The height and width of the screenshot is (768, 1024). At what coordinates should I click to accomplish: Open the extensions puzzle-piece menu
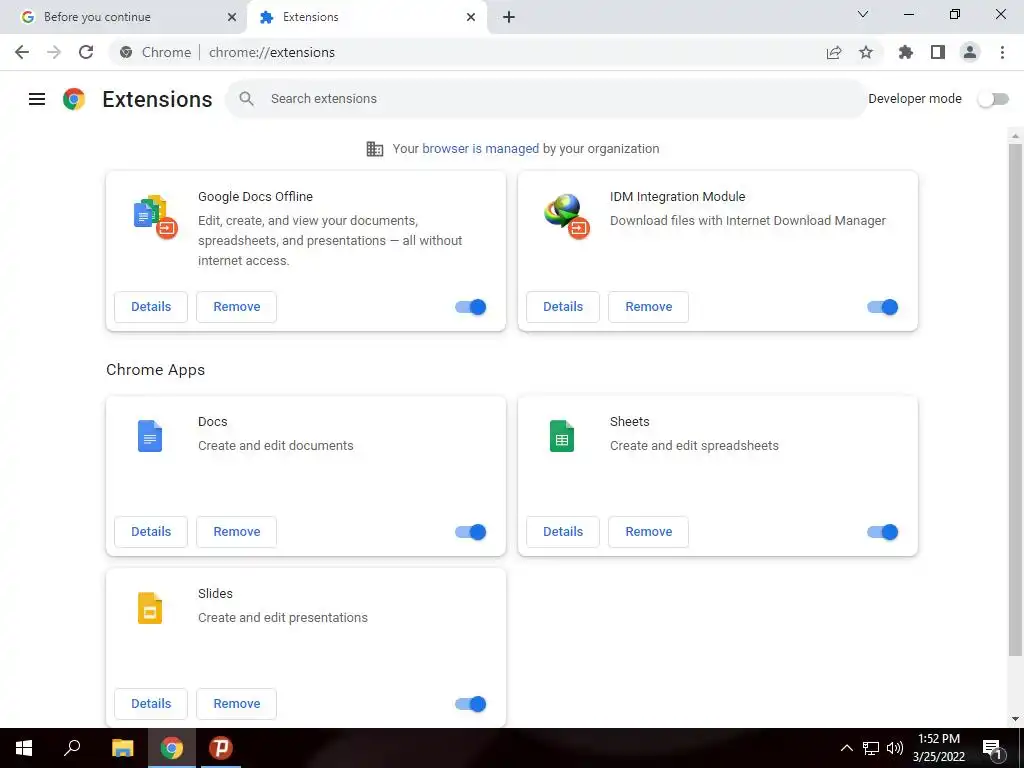click(x=906, y=52)
